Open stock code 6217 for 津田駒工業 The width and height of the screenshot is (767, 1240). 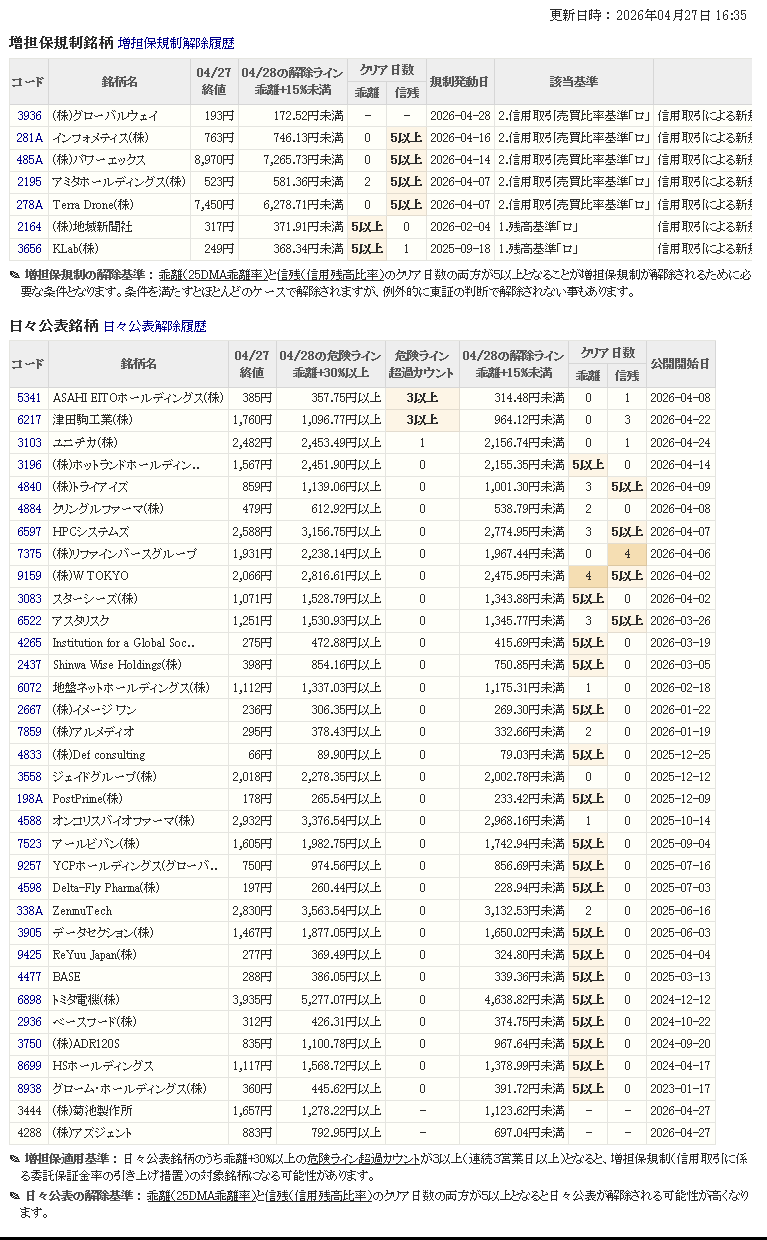click(x=29, y=420)
